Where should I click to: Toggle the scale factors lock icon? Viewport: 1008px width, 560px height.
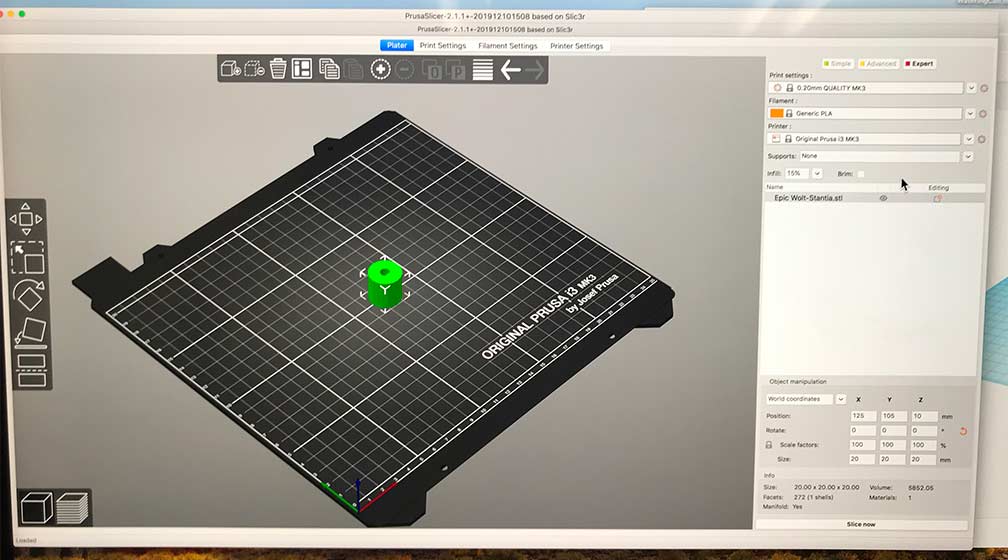click(x=768, y=445)
